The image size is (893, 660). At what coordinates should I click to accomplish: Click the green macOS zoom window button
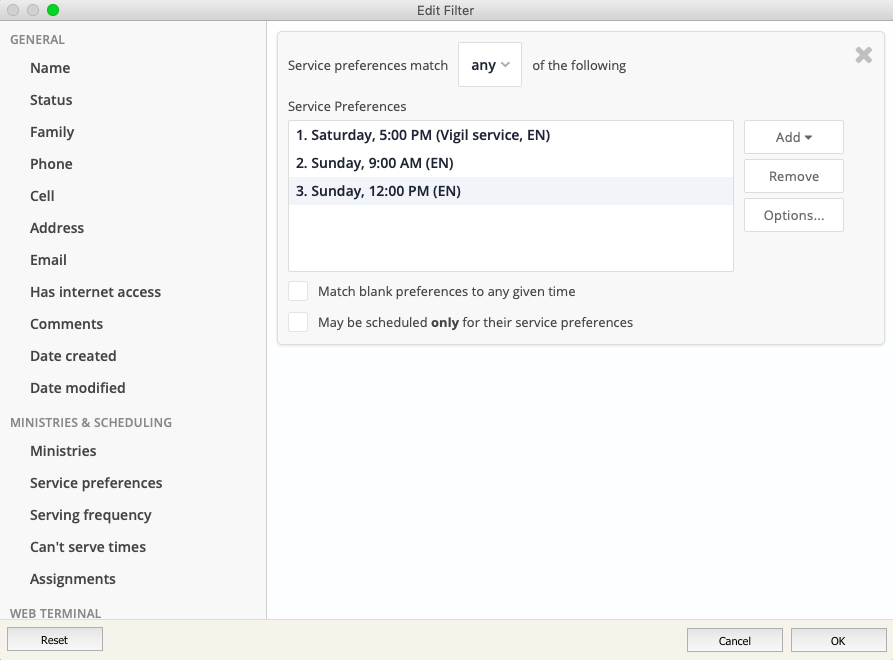tap(53, 10)
